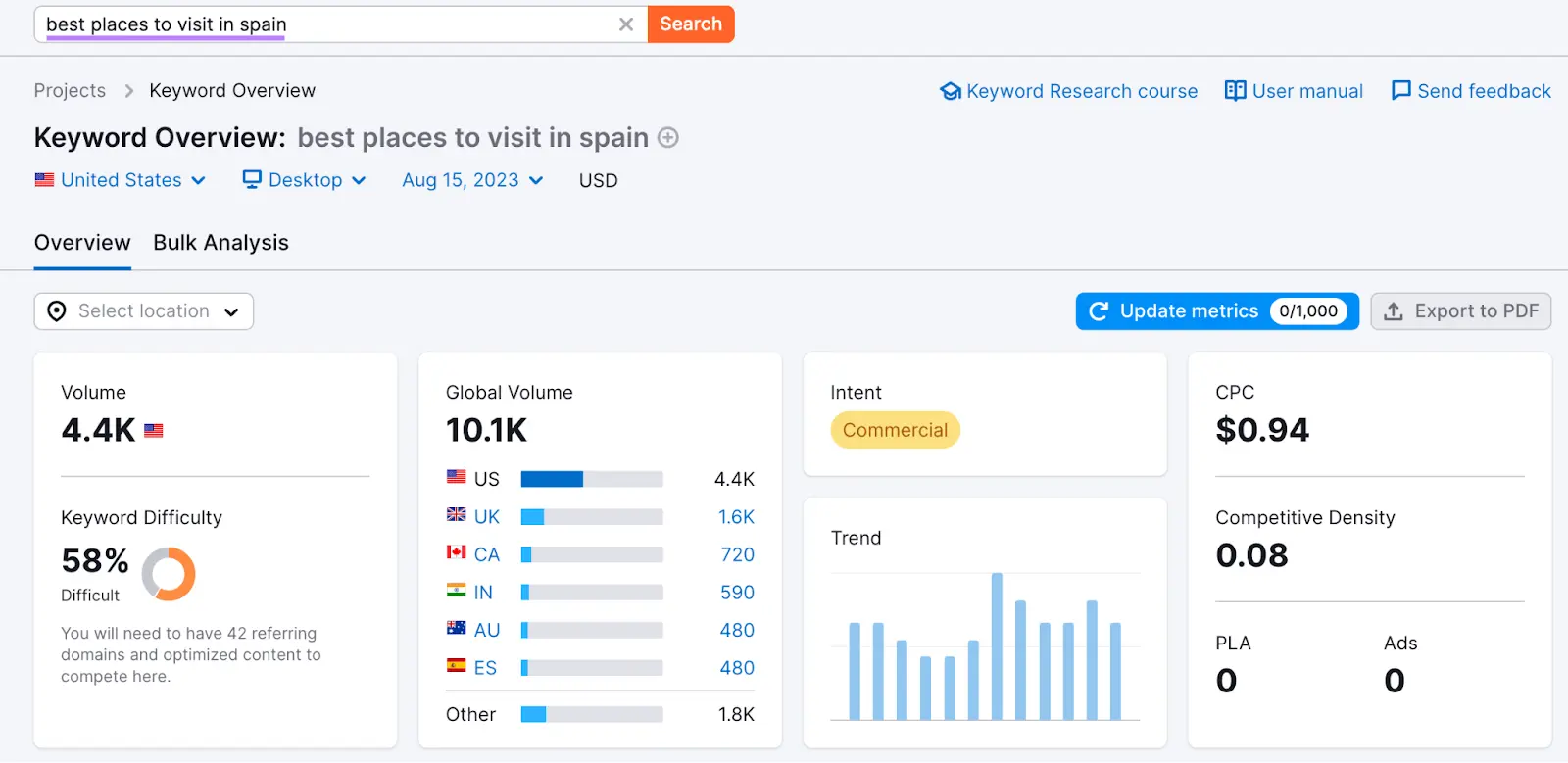This screenshot has width=1568, height=763.
Task: Clear the search box with the X icon
Action: pos(626,24)
